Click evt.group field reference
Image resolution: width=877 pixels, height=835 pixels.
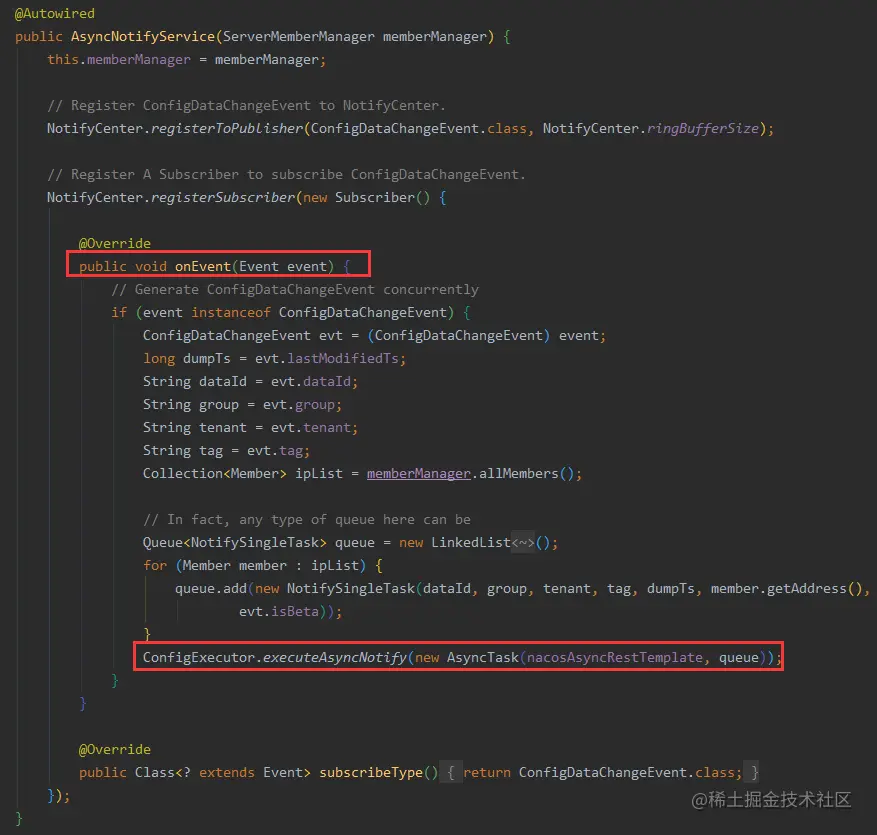tap(303, 404)
